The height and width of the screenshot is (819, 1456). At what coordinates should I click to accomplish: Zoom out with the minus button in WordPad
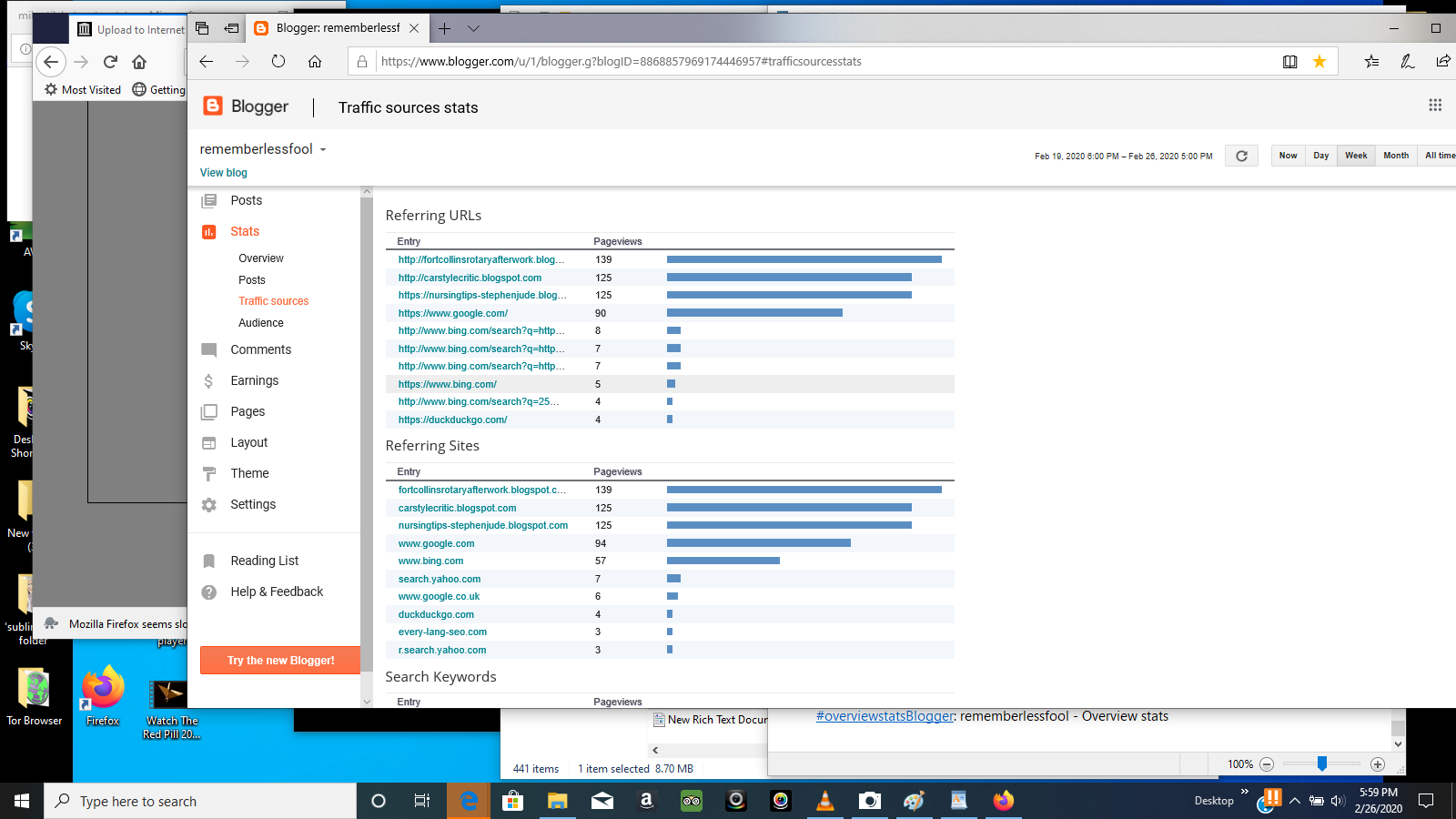(1267, 764)
